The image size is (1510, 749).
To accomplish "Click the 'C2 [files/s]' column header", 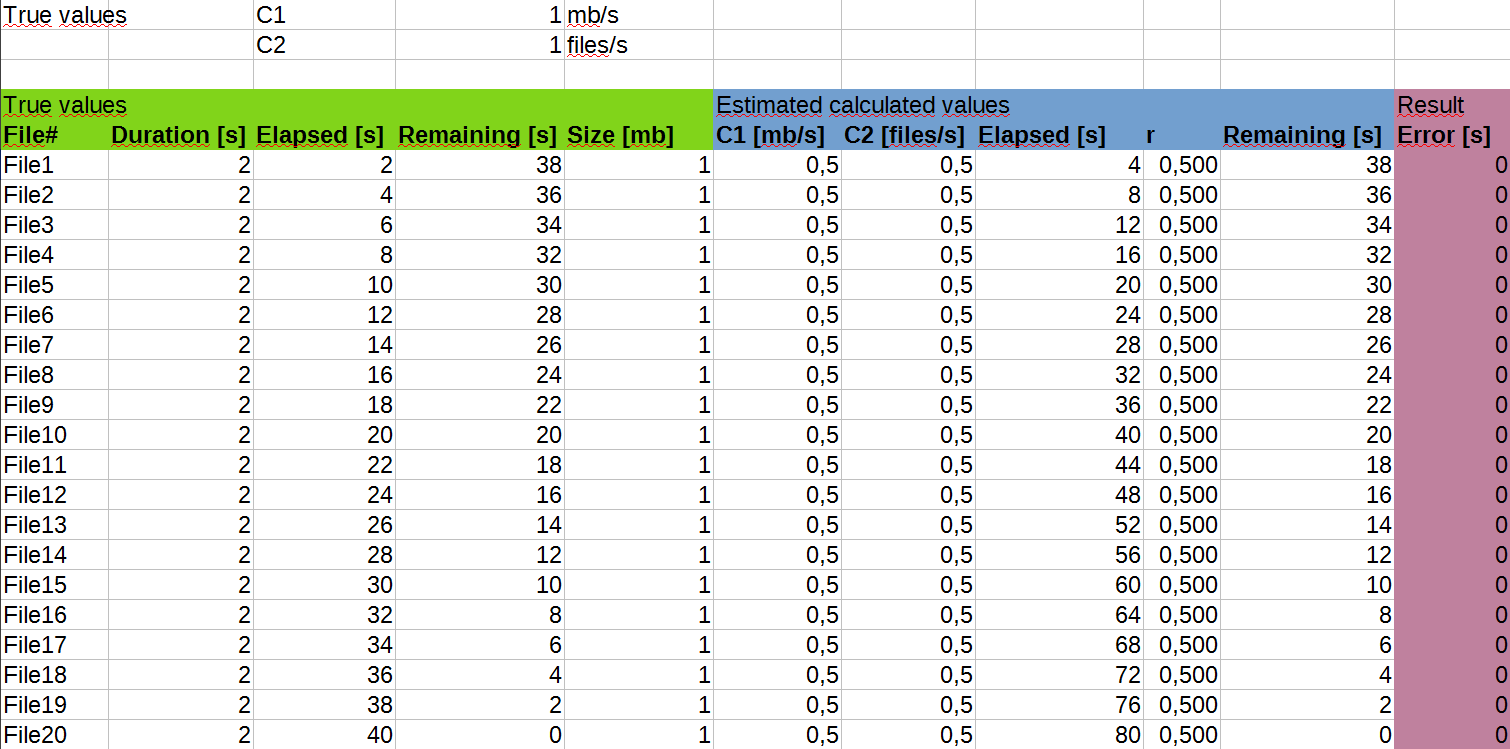I will (908, 135).
